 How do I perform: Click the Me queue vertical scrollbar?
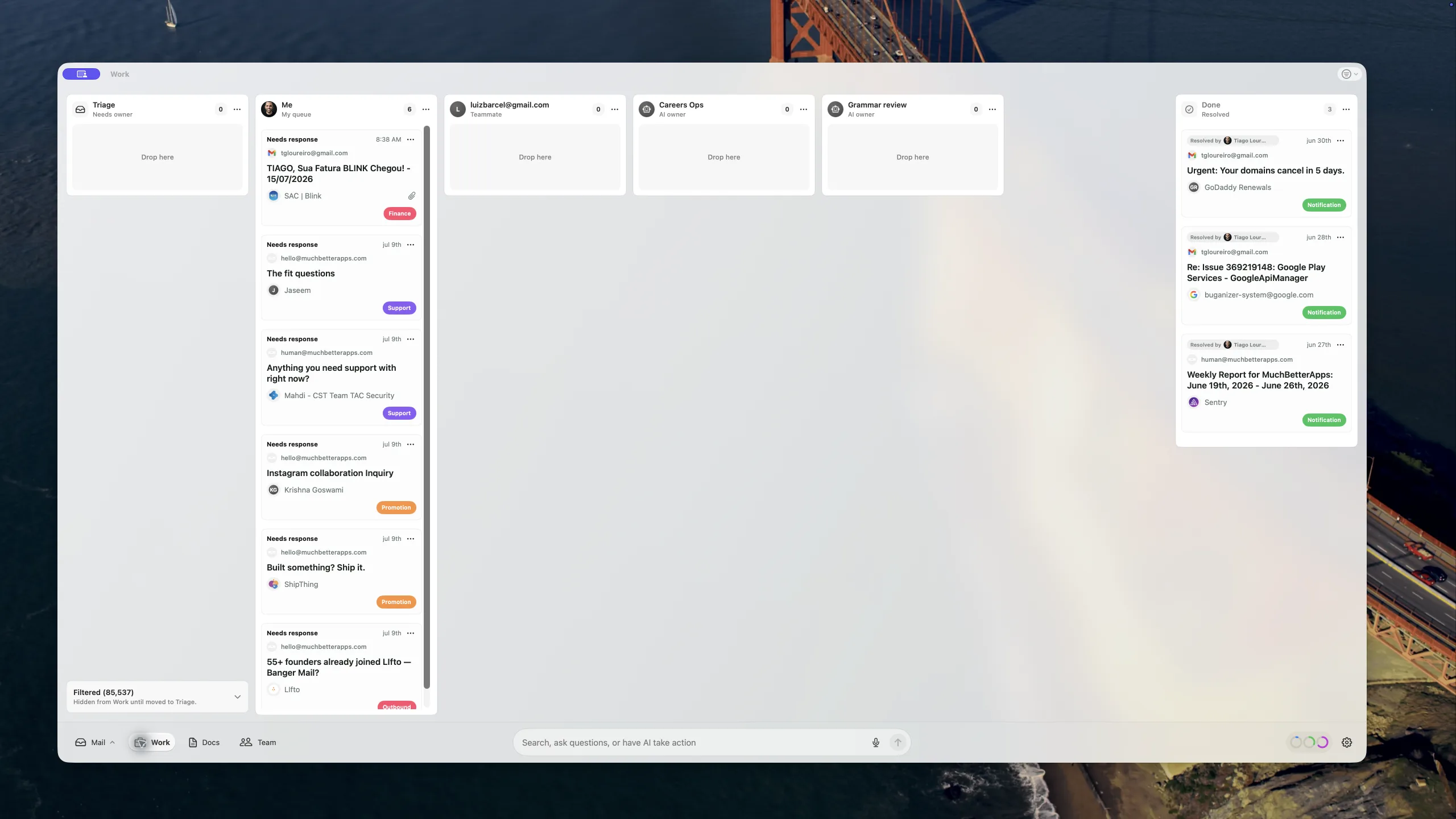tap(427, 407)
